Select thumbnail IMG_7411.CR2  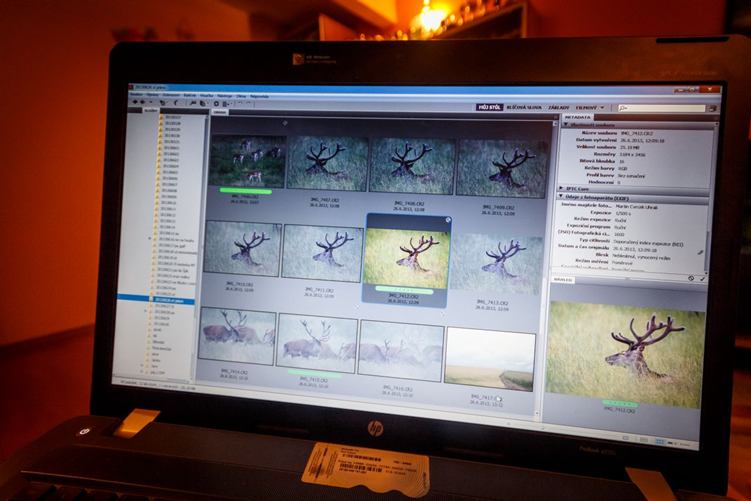click(322, 253)
